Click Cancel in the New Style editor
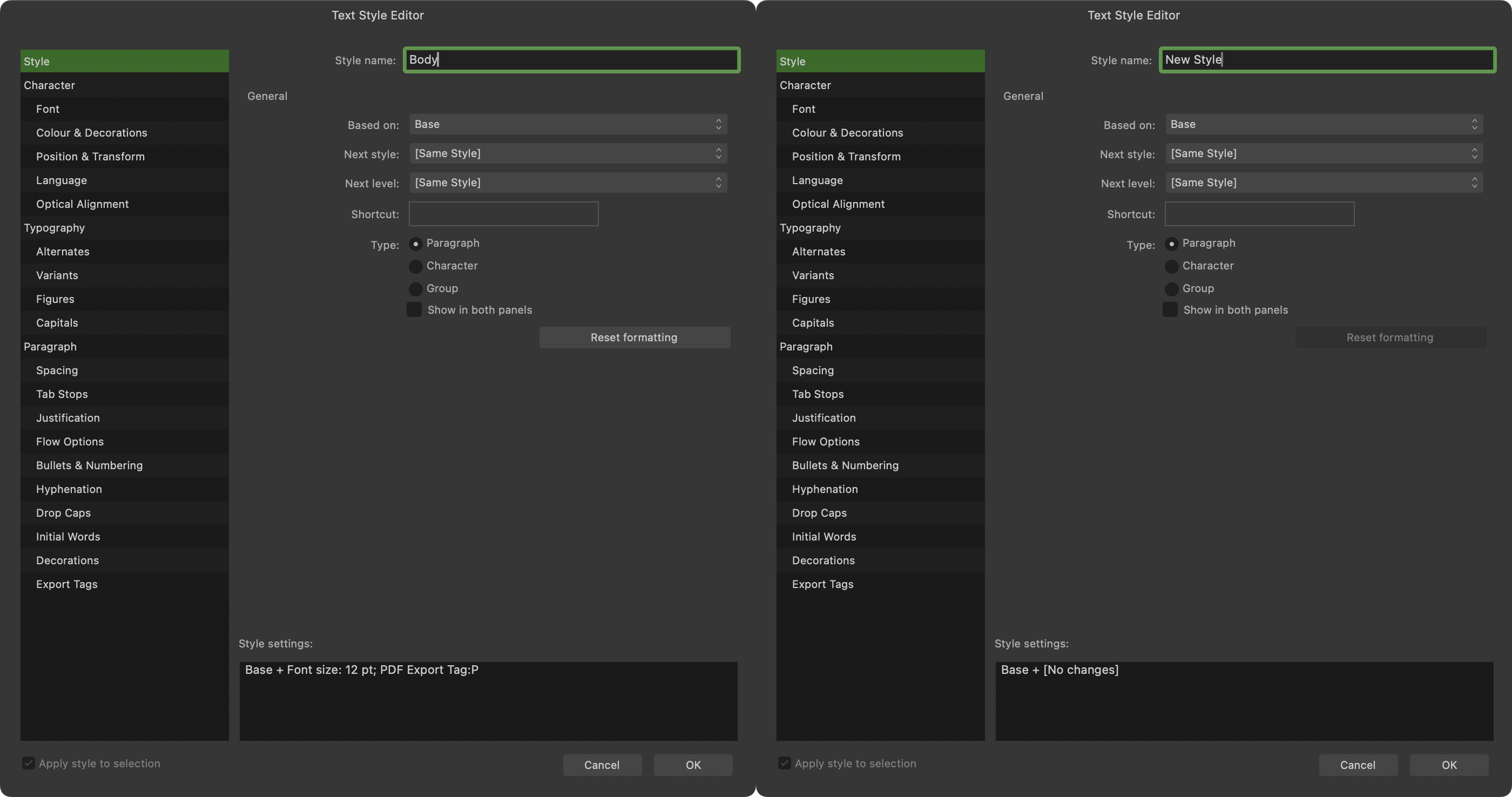The height and width of the screenshot is (797, 1512). click(x=1358, y=765)
